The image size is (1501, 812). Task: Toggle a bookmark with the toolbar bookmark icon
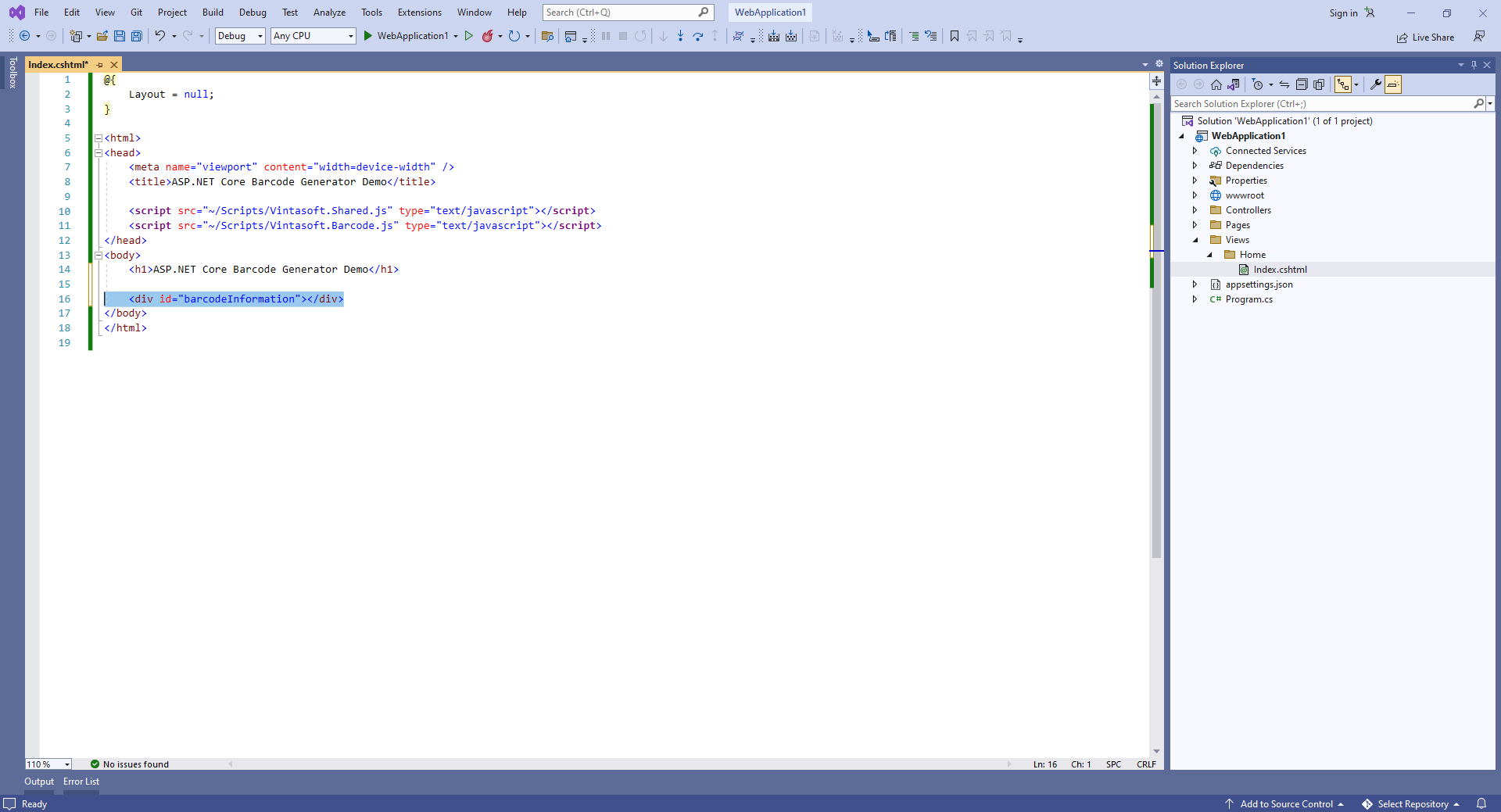pos(955,36)
